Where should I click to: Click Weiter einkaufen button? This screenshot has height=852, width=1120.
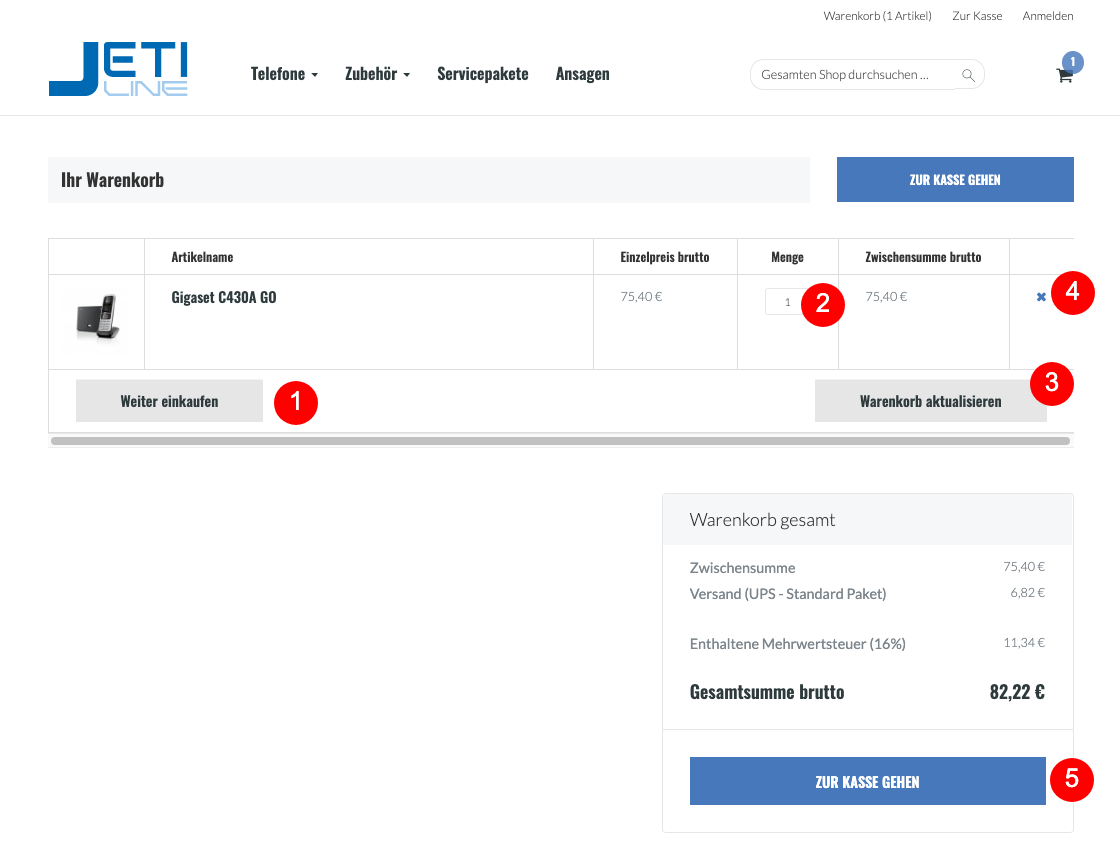169,401
